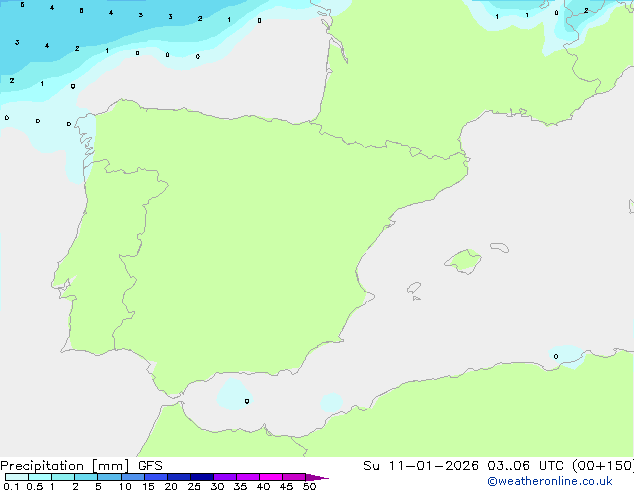The width and height of the screenshot is (634, 490).
Task: Pick the 20–25 mm legend swatch
Action: (178, 477)
